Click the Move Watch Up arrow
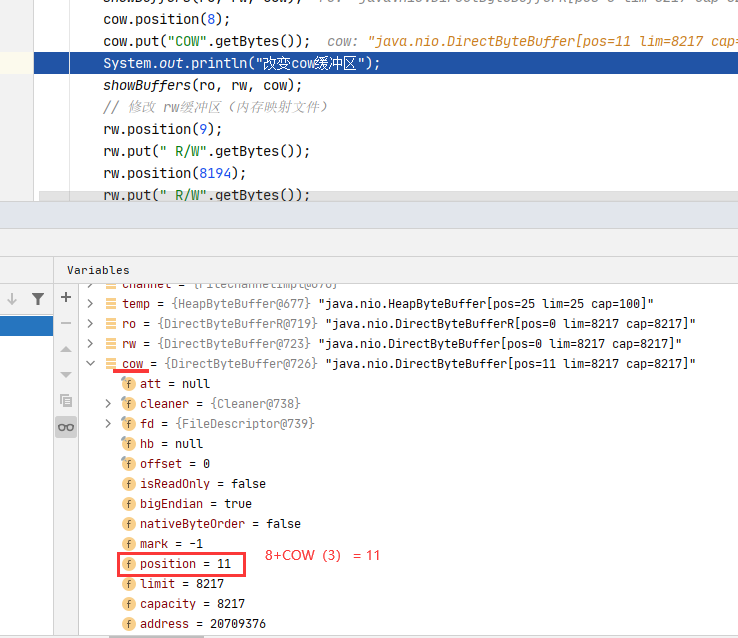738x638 pixels. [x=66, y=349]
